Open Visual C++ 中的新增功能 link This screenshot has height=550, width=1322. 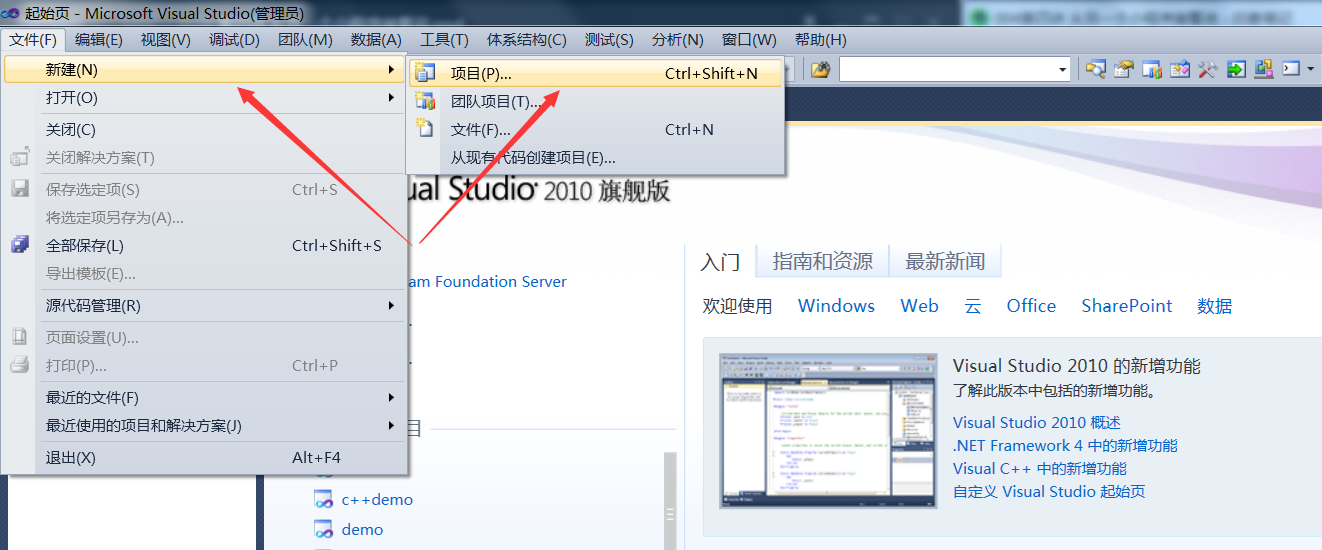(1040, 469)
